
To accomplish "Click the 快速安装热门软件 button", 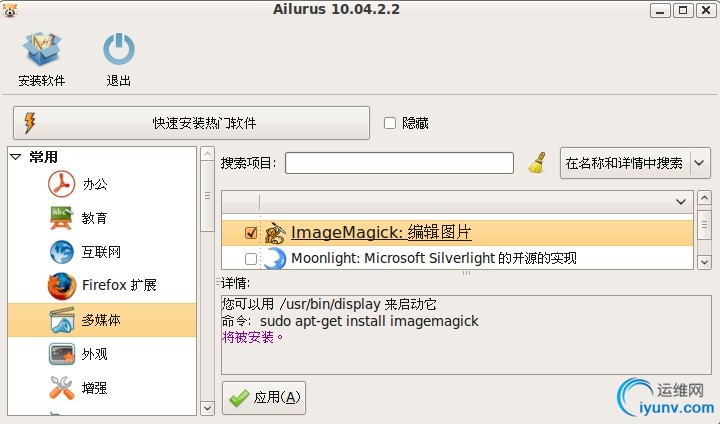I will (191, 123).
